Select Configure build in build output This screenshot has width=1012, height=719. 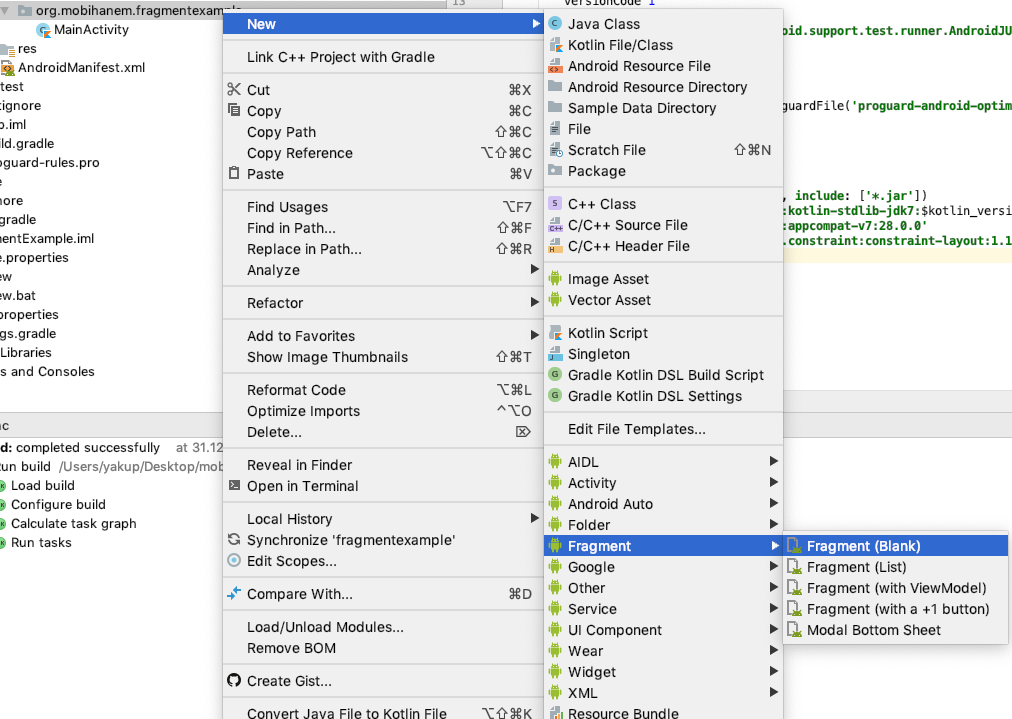(x=58, y=505)
